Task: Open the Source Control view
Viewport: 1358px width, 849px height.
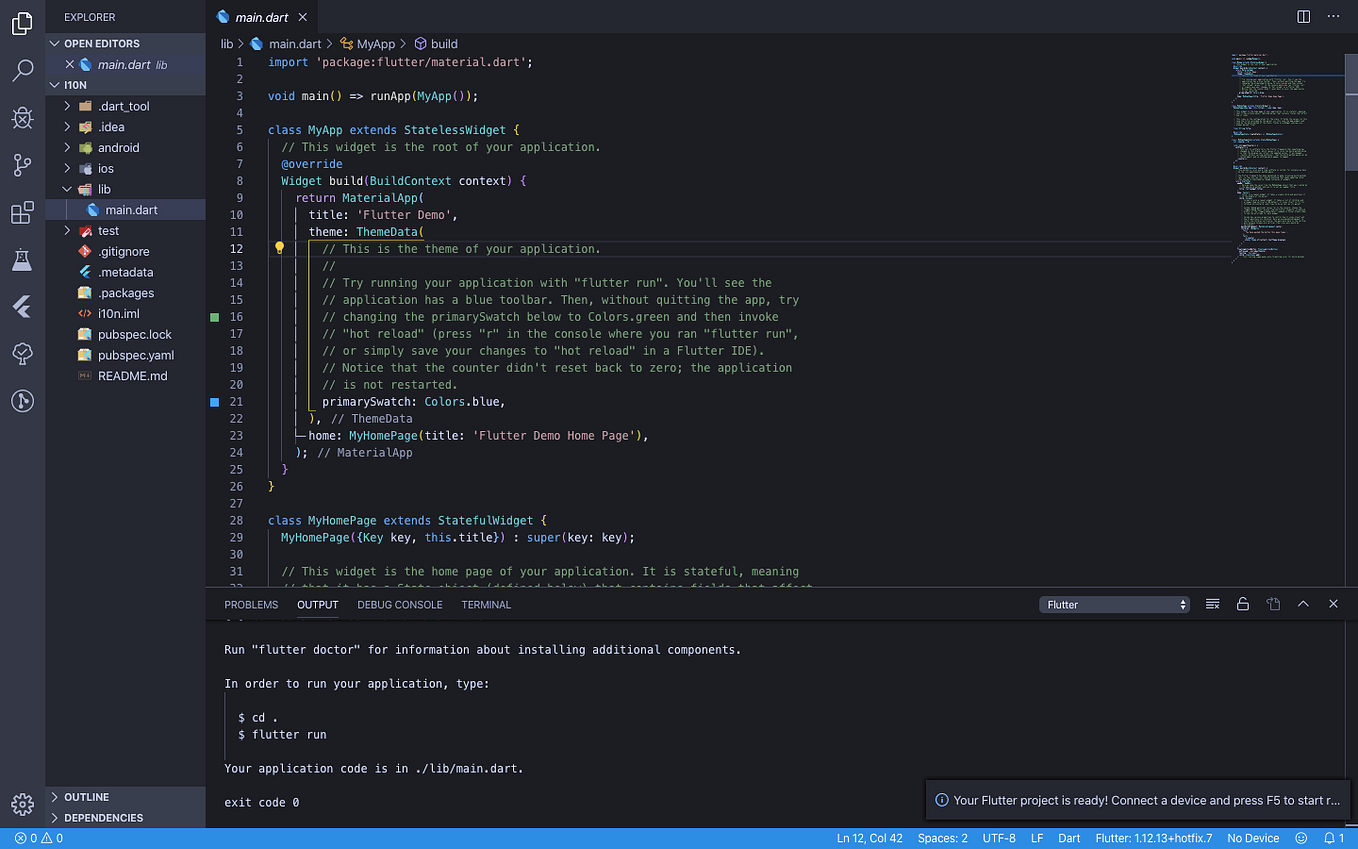Action: [x=22, y=165]
